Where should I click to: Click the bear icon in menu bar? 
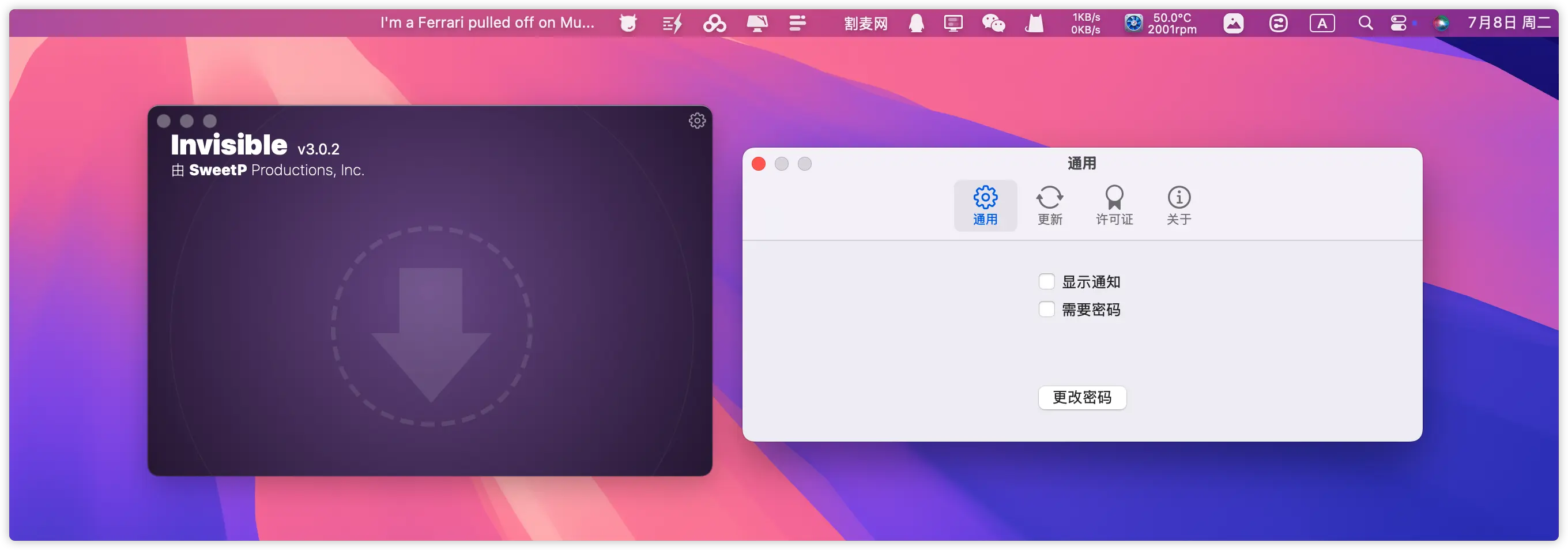(x=628, y=23)
